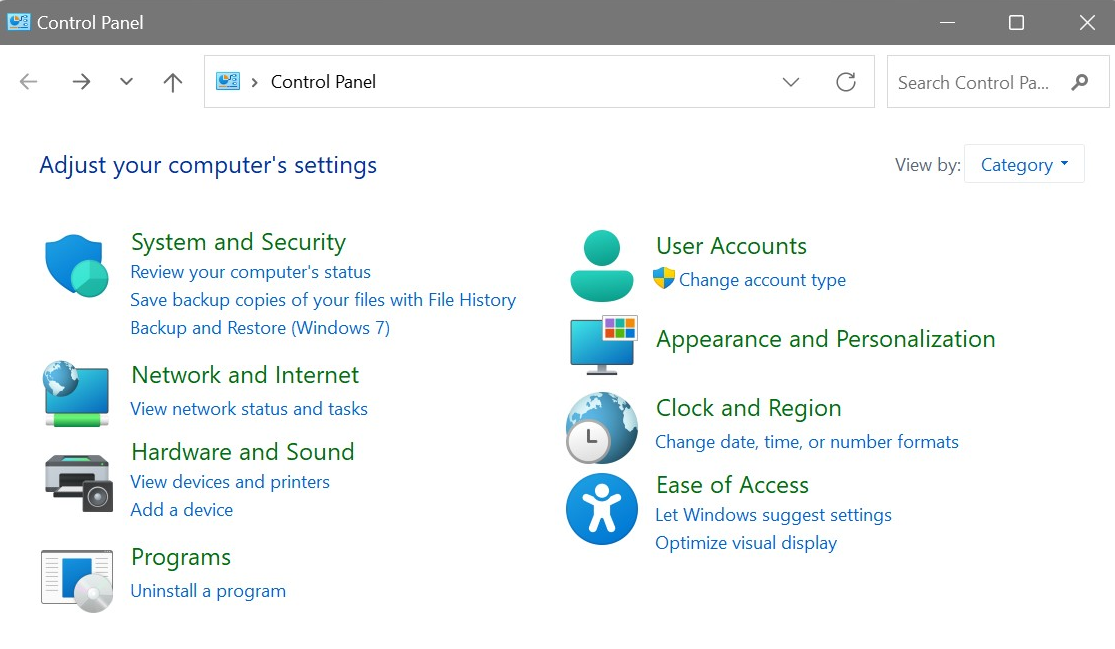
Task: Select View devices and printers link
Action: [x=230, y=482]
